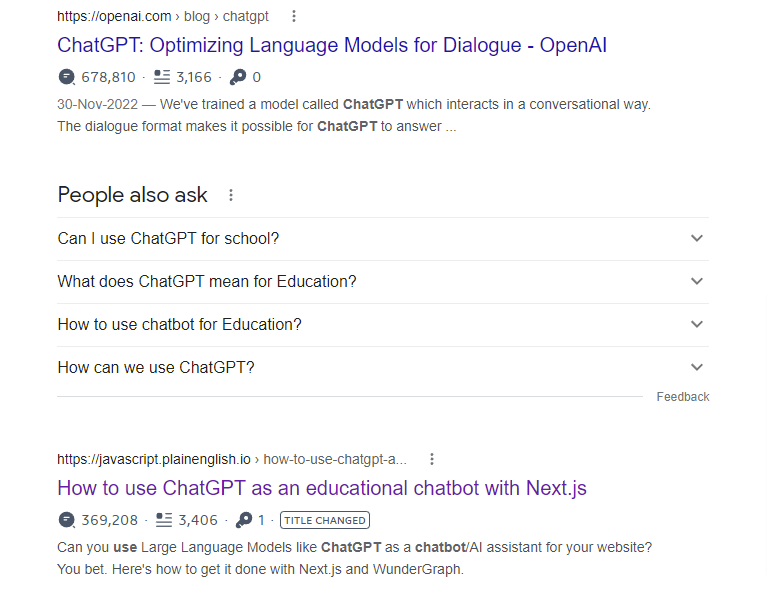Click the Feedback link below People also ask
767x594 pixels.
pyautogui.click(x=682, y=397)
